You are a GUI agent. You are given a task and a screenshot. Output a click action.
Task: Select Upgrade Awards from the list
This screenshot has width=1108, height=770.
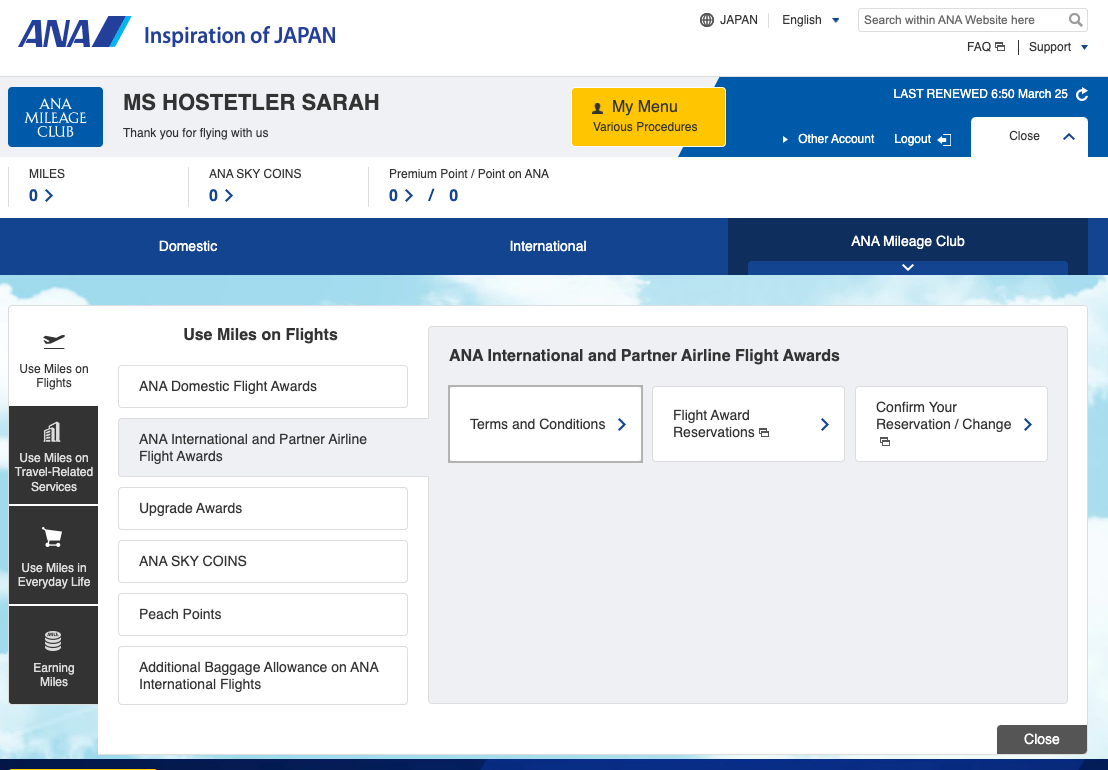tap(262, 508)
